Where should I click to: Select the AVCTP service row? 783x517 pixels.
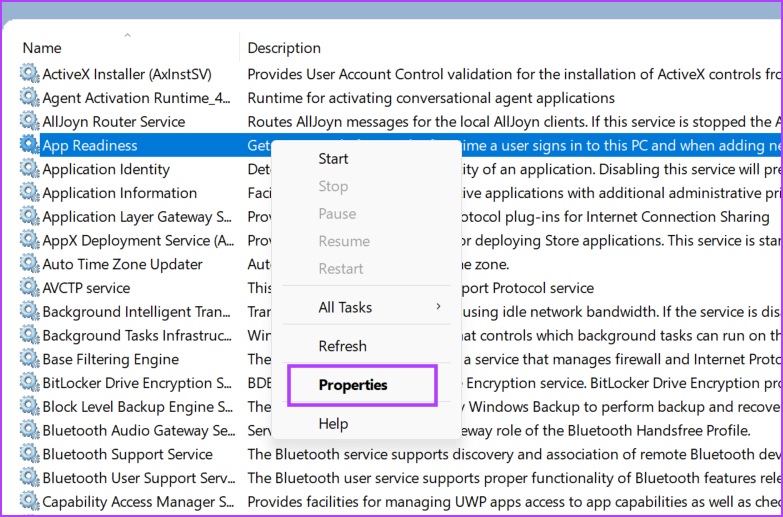tap(86, 288)
